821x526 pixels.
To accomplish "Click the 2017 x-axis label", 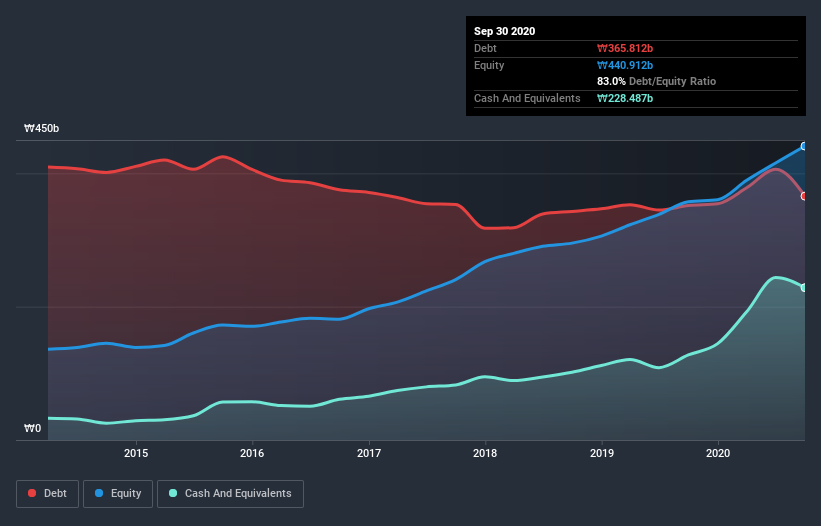I will point(369,453).
